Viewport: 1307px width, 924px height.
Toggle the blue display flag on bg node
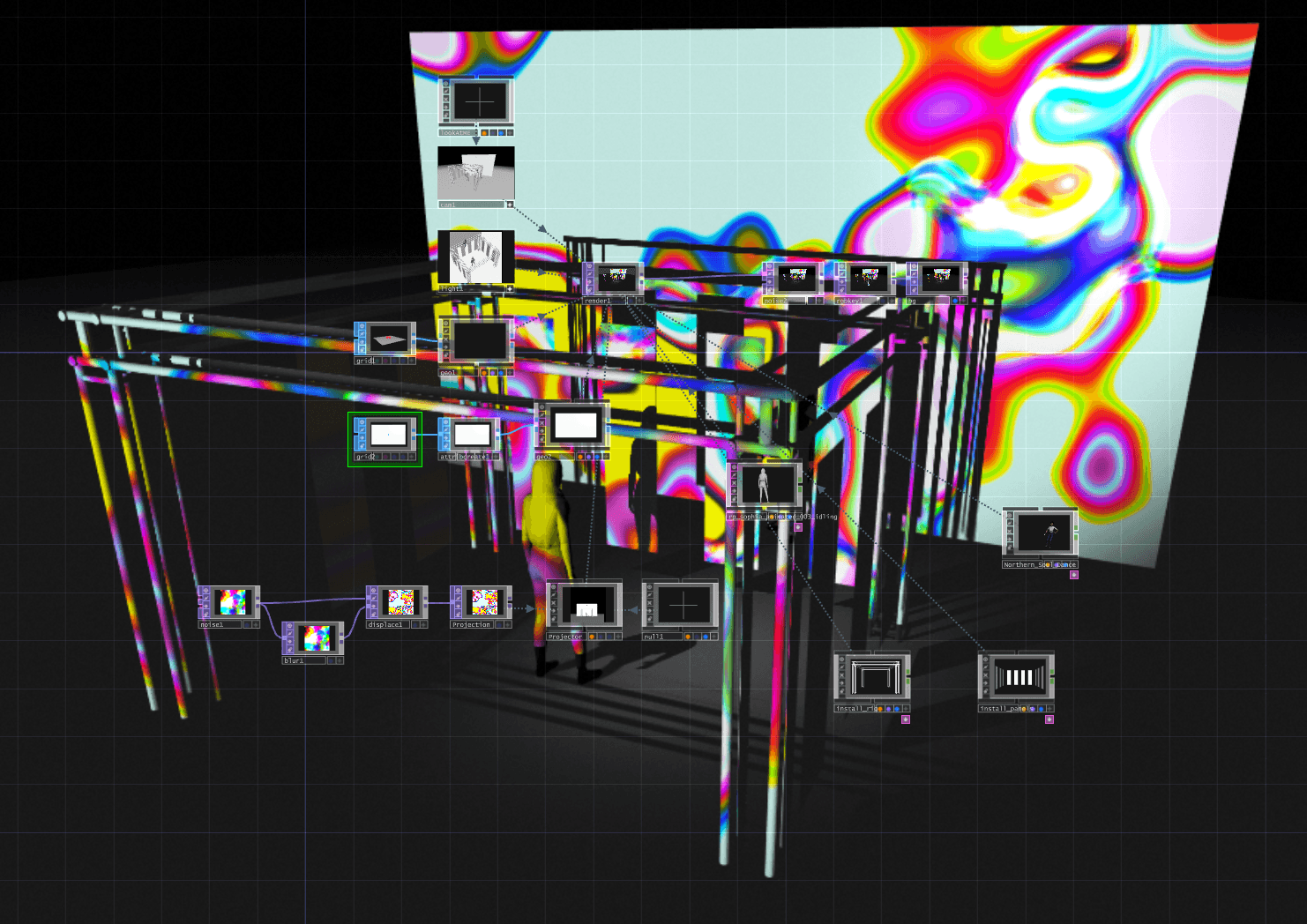[954, 301]
